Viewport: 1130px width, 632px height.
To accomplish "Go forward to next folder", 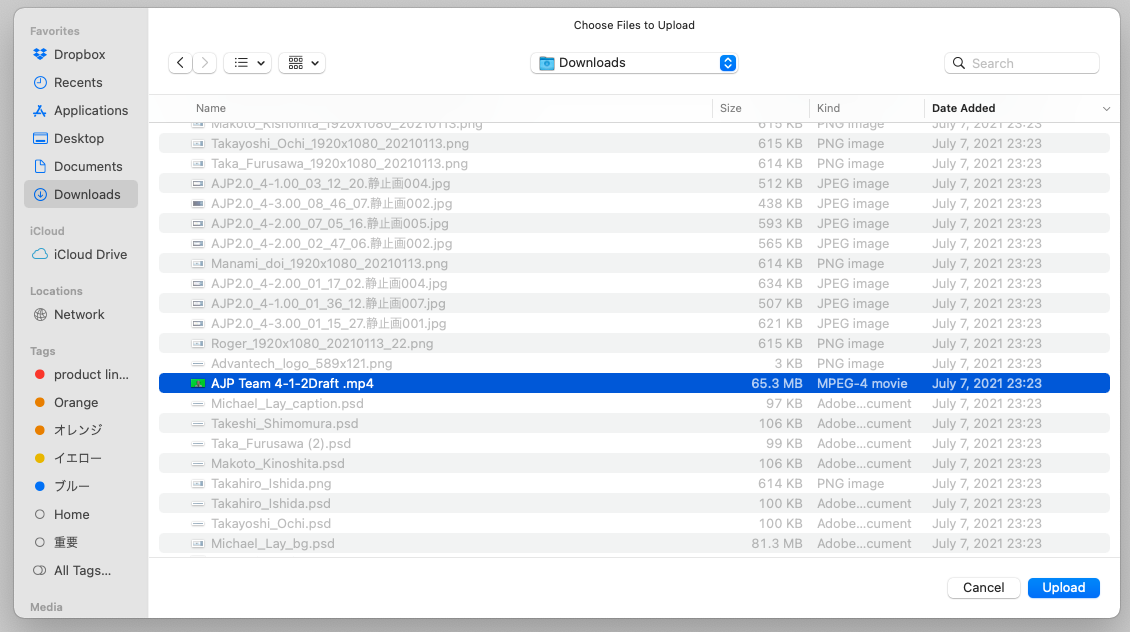I will [205, 63].
